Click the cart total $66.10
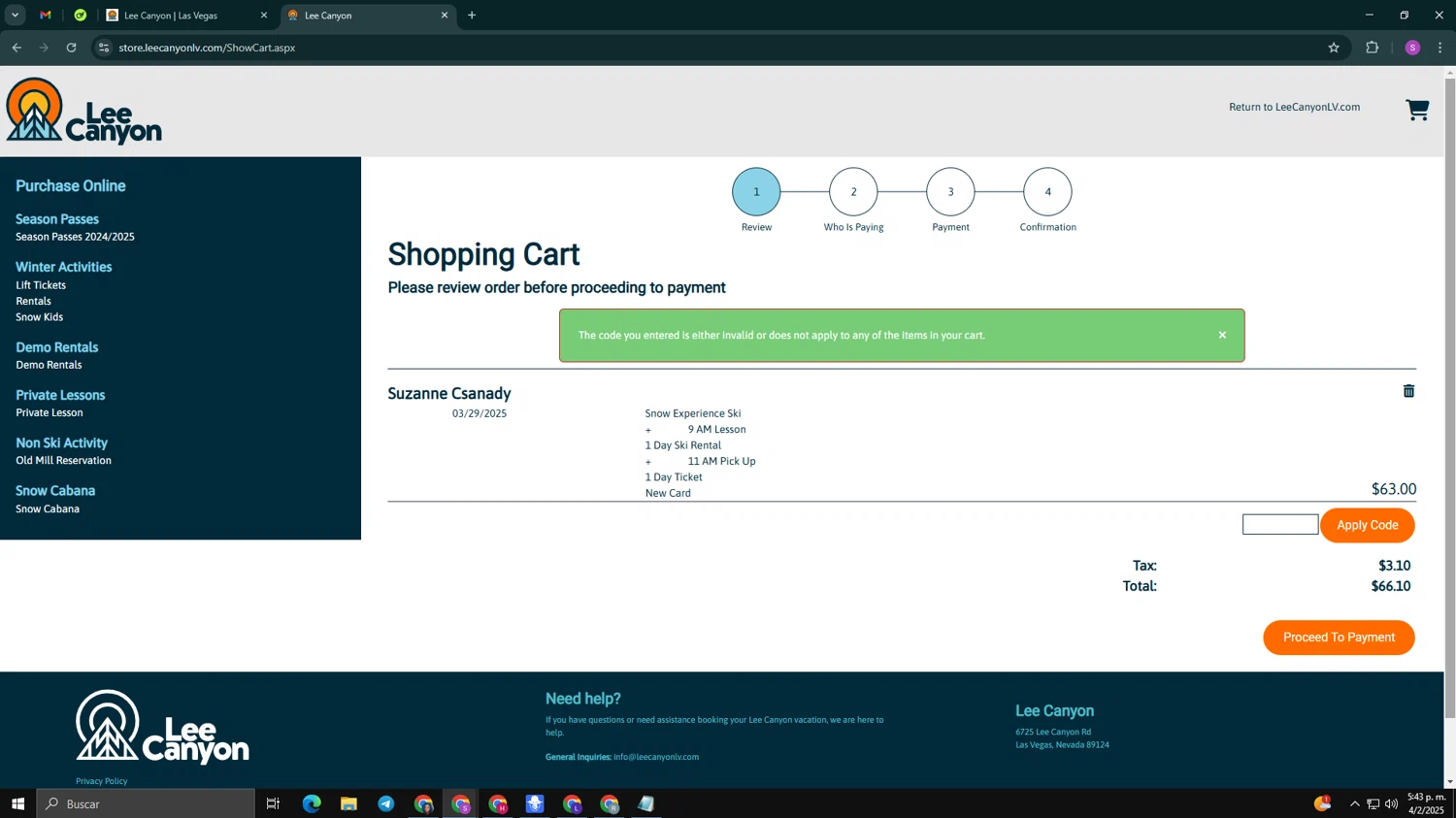This screenshot has height=818, width=1456. click(1390, 586)
